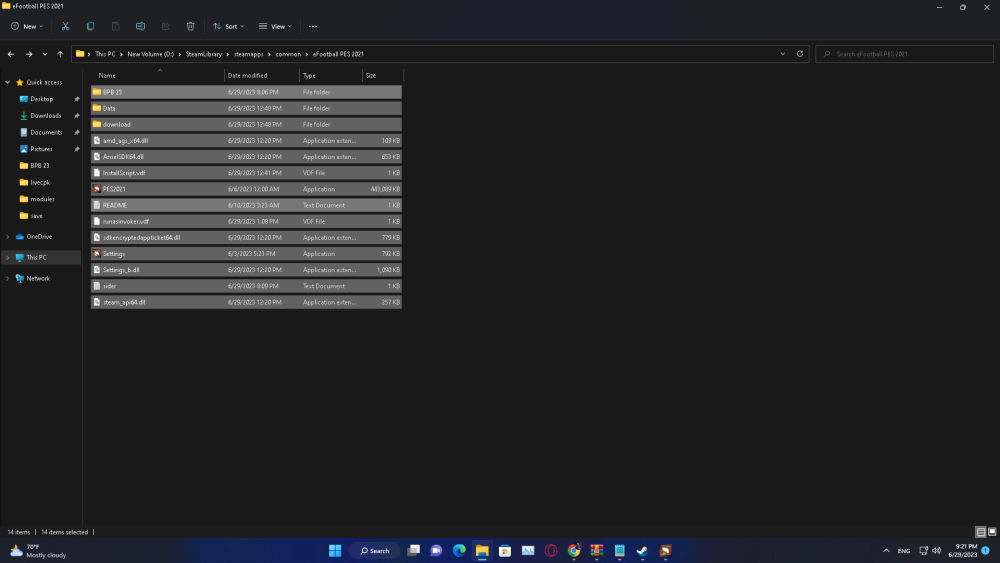Open the See more options menu
The width and height of the screenshot is (1000, 563).
pyautogui.click(x=313, y=26)
